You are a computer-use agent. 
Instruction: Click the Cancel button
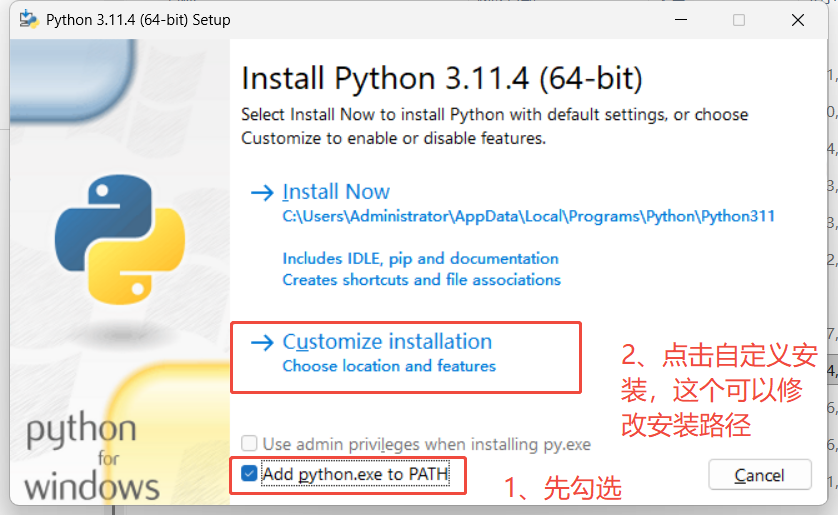759,474
